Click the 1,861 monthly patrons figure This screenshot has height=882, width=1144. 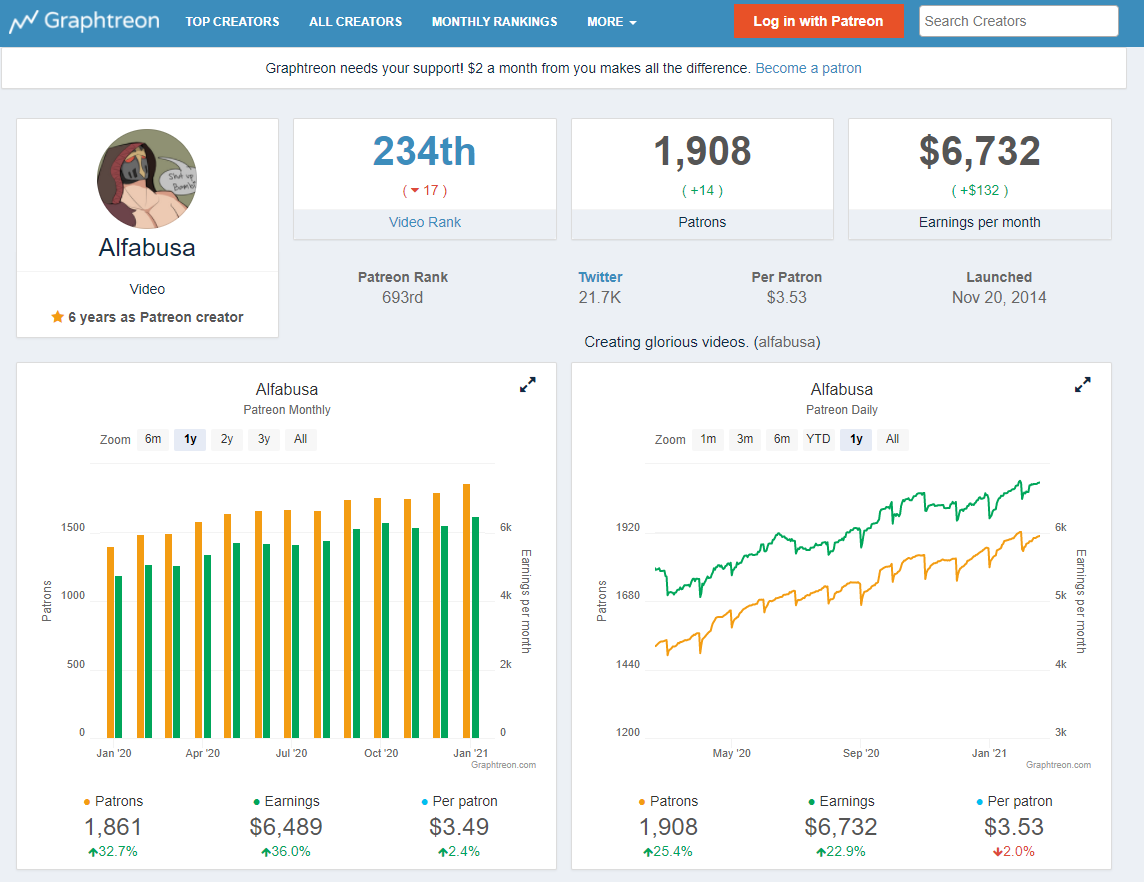point(113,827)
